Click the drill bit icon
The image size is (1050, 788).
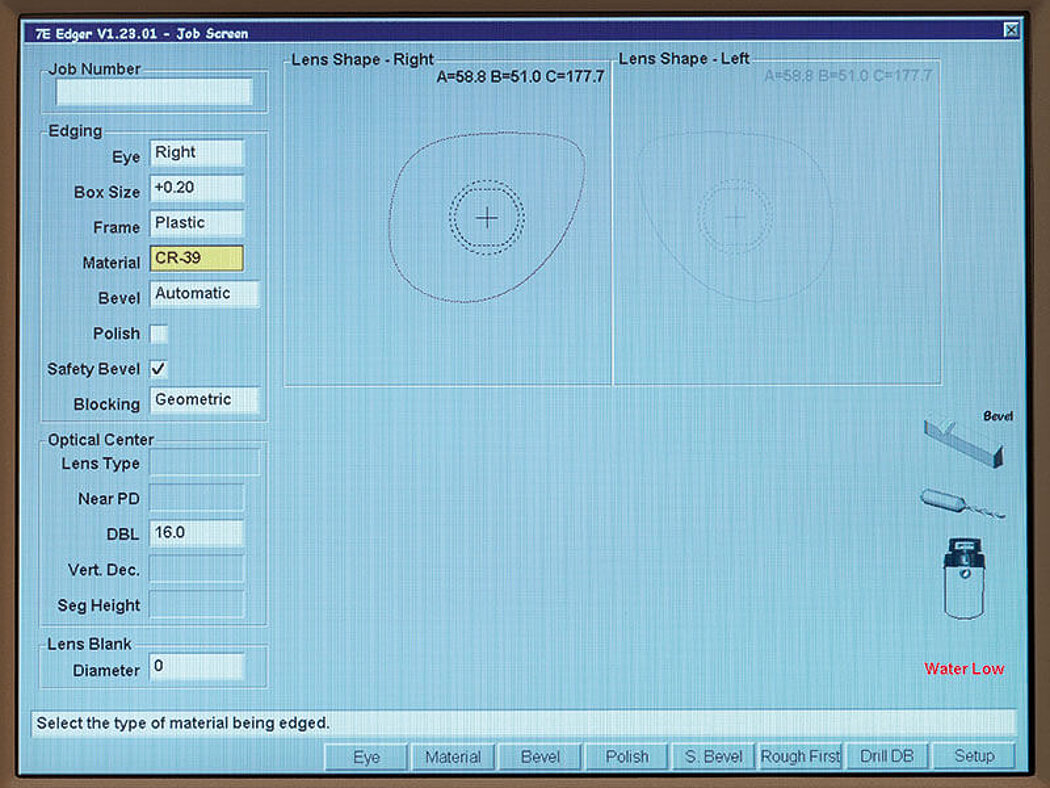(962, 504)
